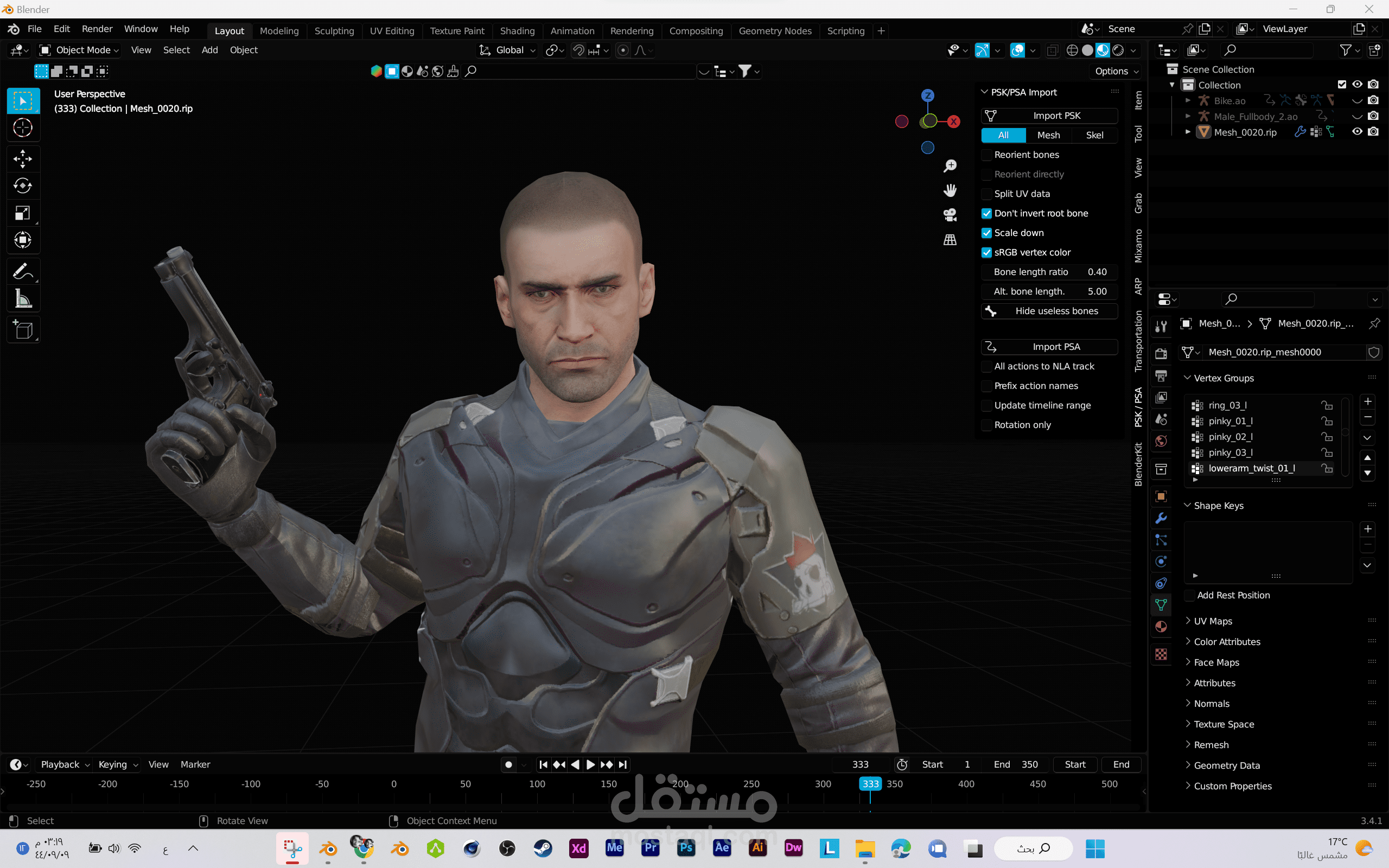1389x868 pixels.
Task: Enable the Reorient bones checkbox
Action: (986, 155)
